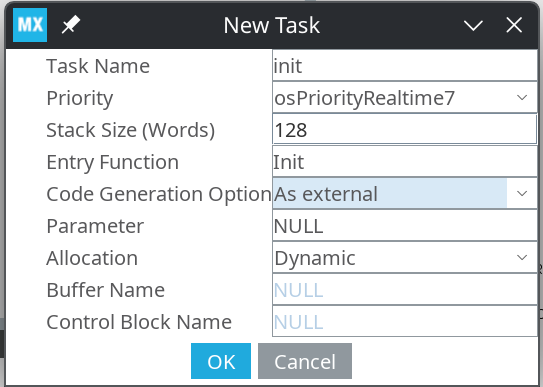Click the Task Name label
This screenshot has height=387, width=543.
(x=98, y=66)
